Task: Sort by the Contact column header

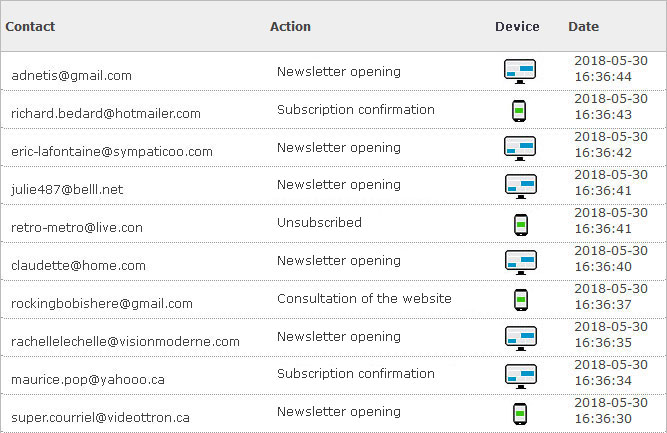Action: (x=30, y=26)
